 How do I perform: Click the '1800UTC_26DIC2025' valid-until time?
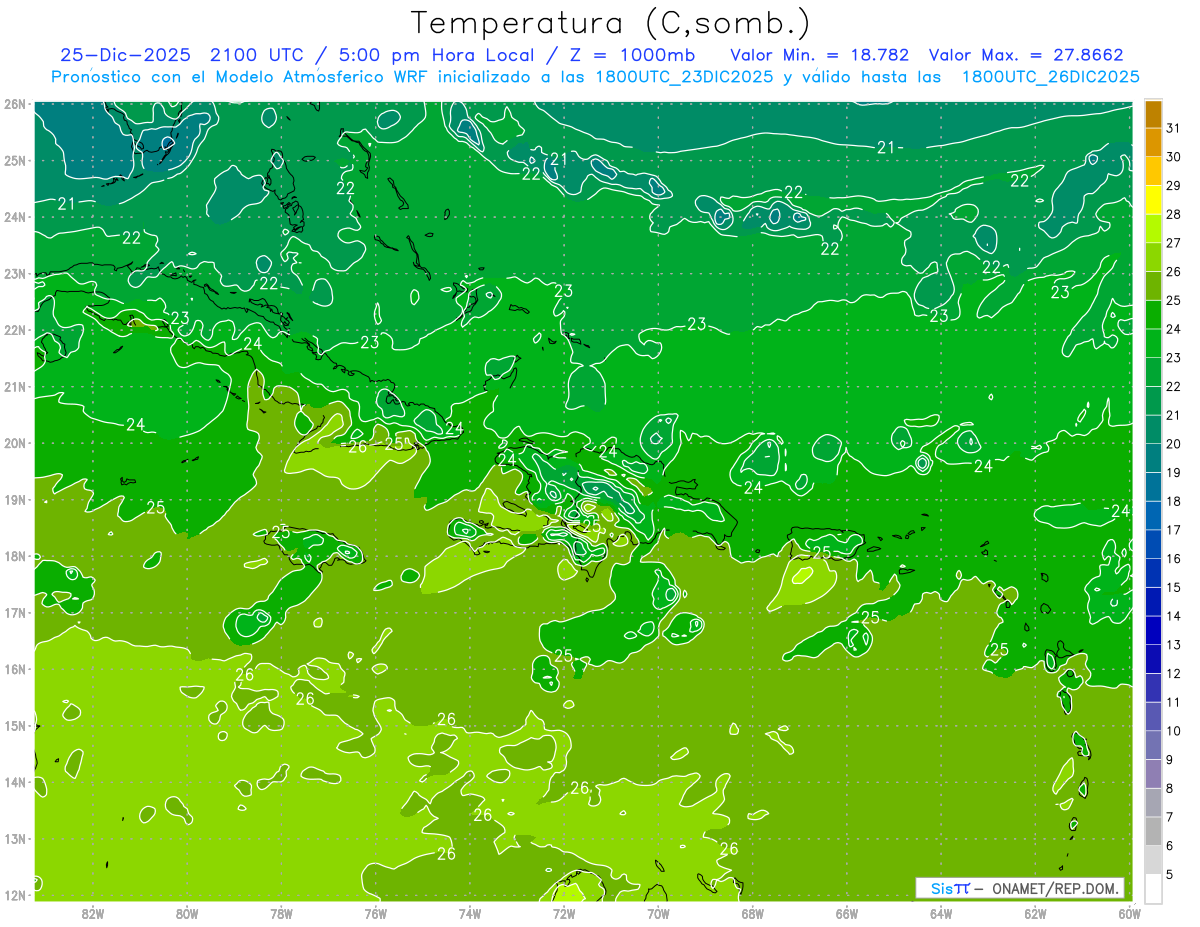point(1050,77)
